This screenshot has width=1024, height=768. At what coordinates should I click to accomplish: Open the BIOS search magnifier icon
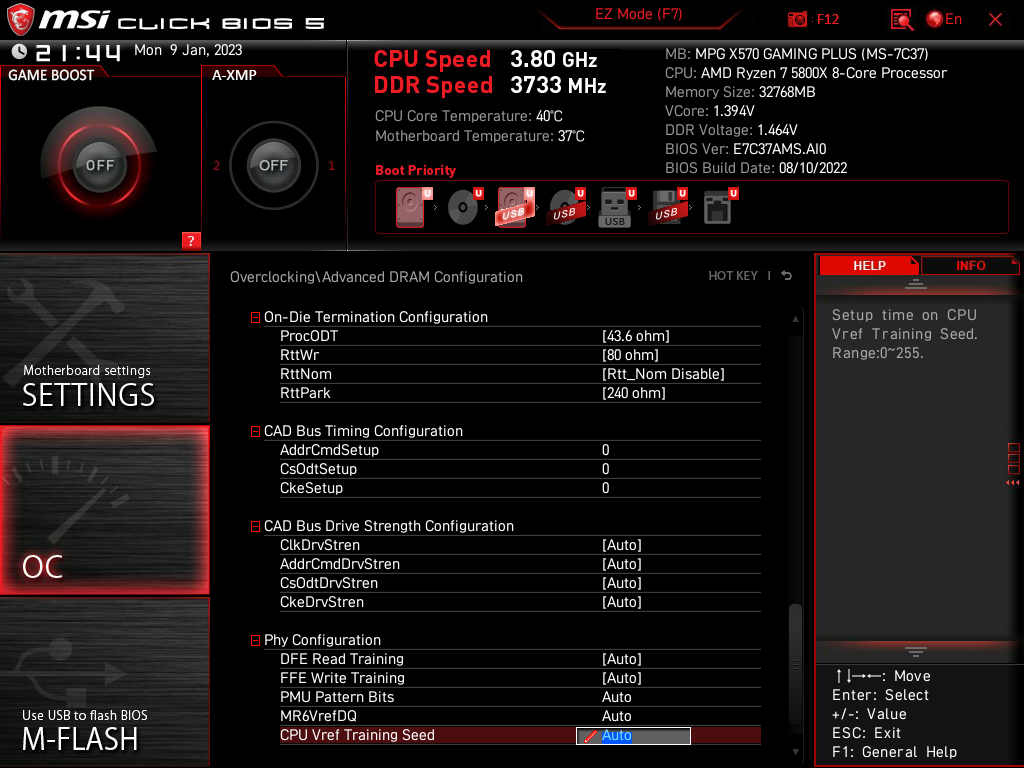(901, 20)
